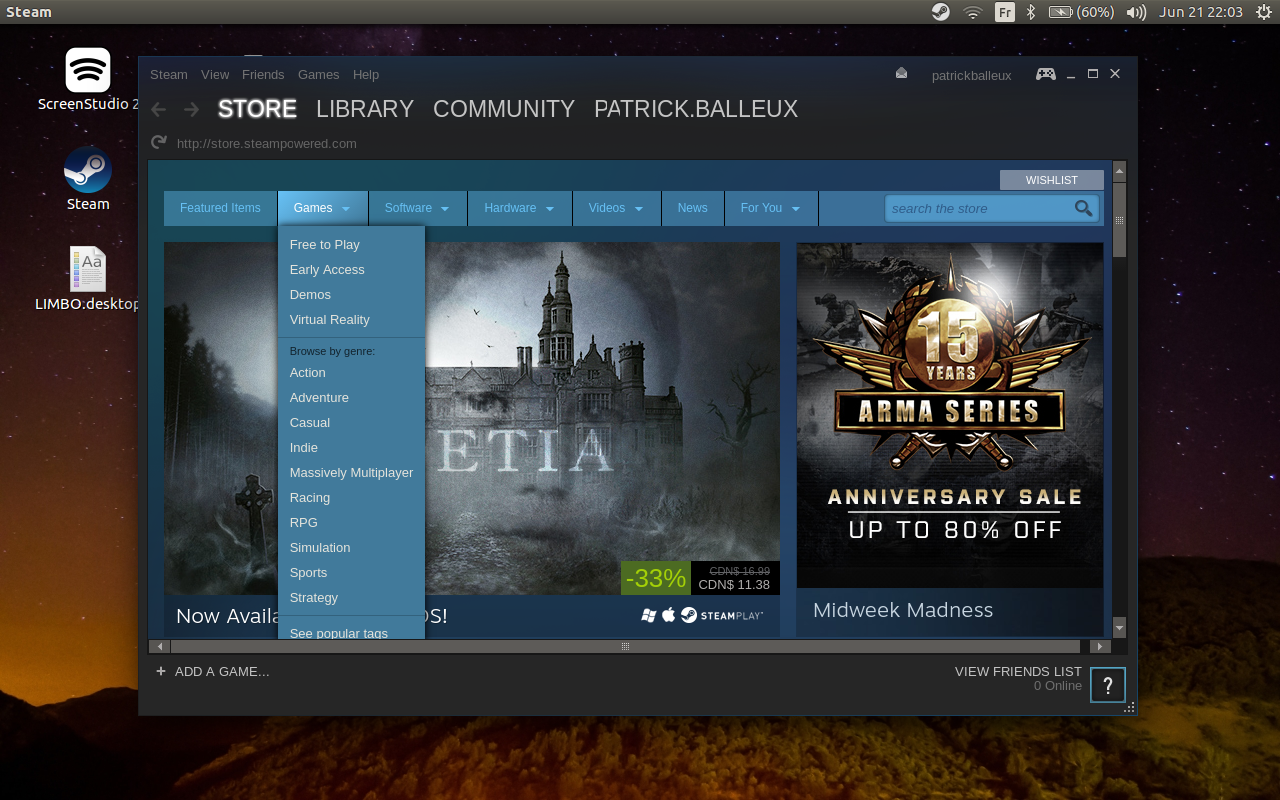This screenshot has width=1280, height=800.
Task: Click ADD A GAME... button
Action: point(222,671)
